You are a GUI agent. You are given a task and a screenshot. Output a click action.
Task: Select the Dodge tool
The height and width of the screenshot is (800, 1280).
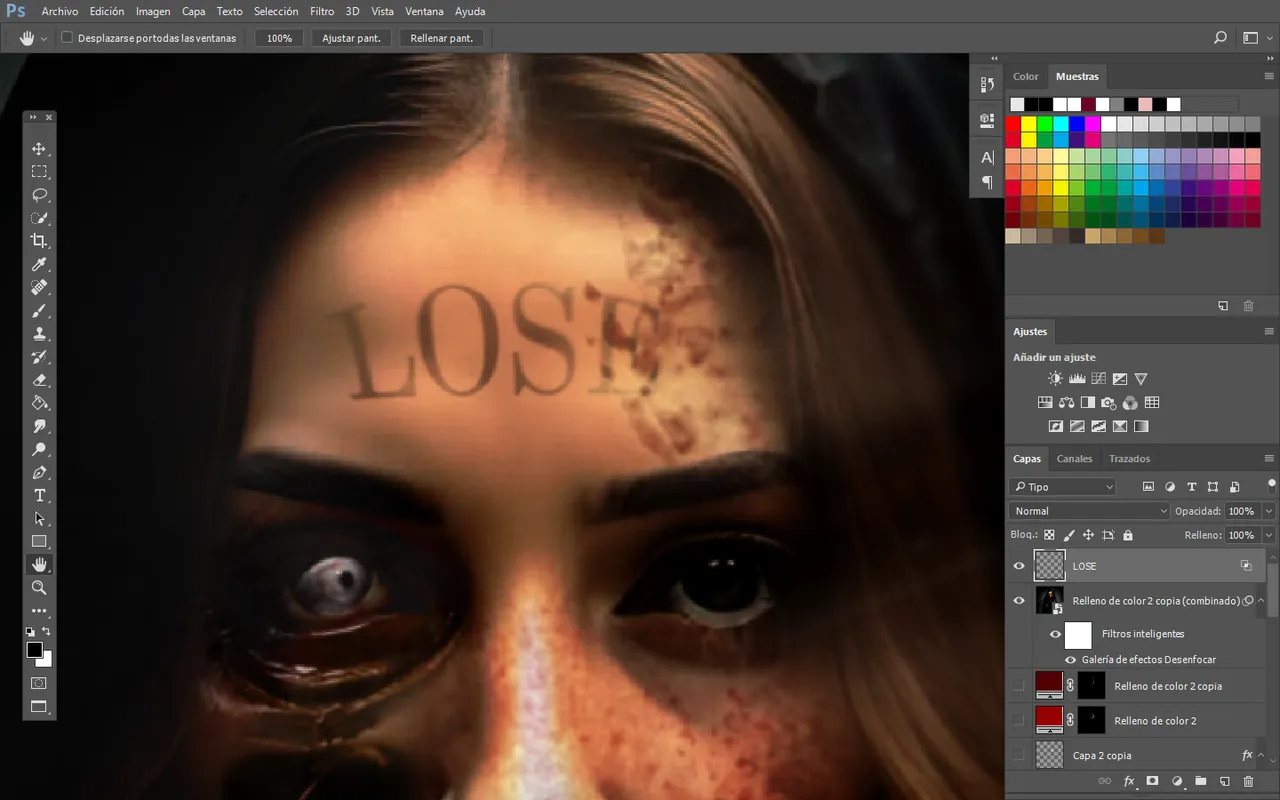pos(39,449)
